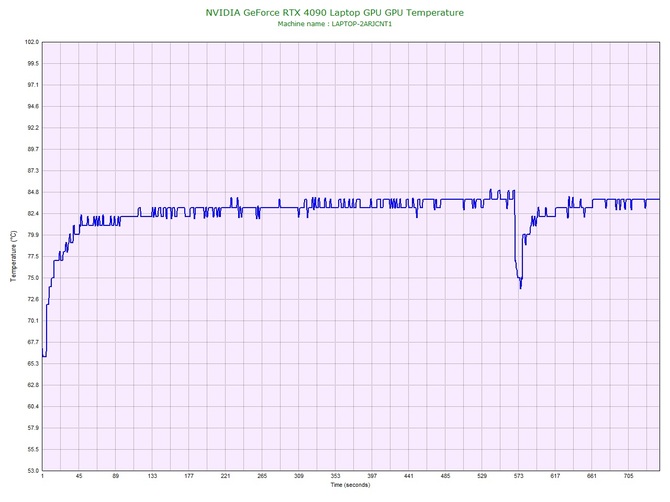Click the 102.0 y-axis value

tap(32, 42)
